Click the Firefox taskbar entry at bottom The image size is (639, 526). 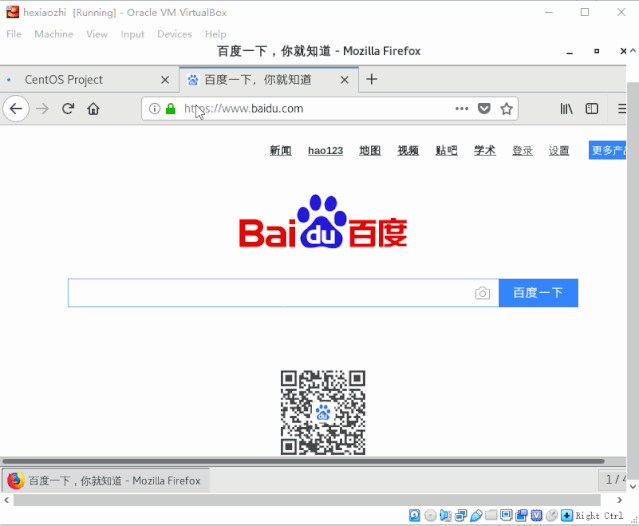106,481
